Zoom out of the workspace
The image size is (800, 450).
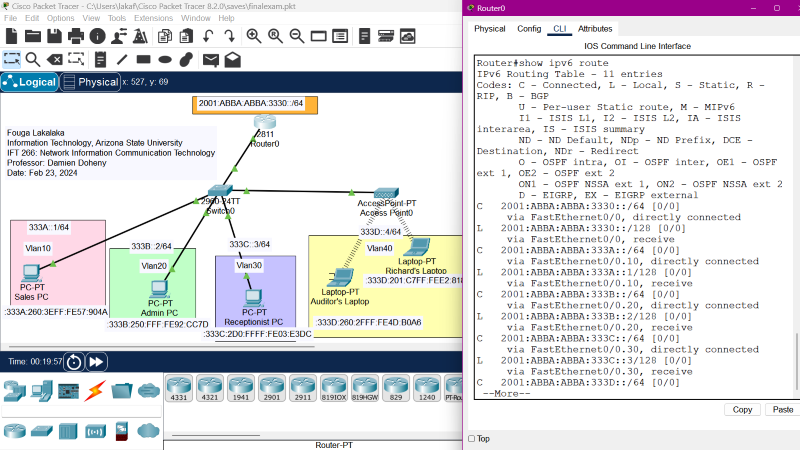[x=297, y=36]
